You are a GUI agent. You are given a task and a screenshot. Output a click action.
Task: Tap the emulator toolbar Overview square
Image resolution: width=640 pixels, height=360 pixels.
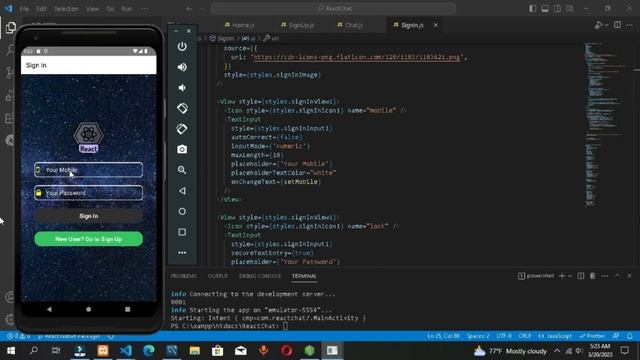pyautogui.click(x=182, y=232)
